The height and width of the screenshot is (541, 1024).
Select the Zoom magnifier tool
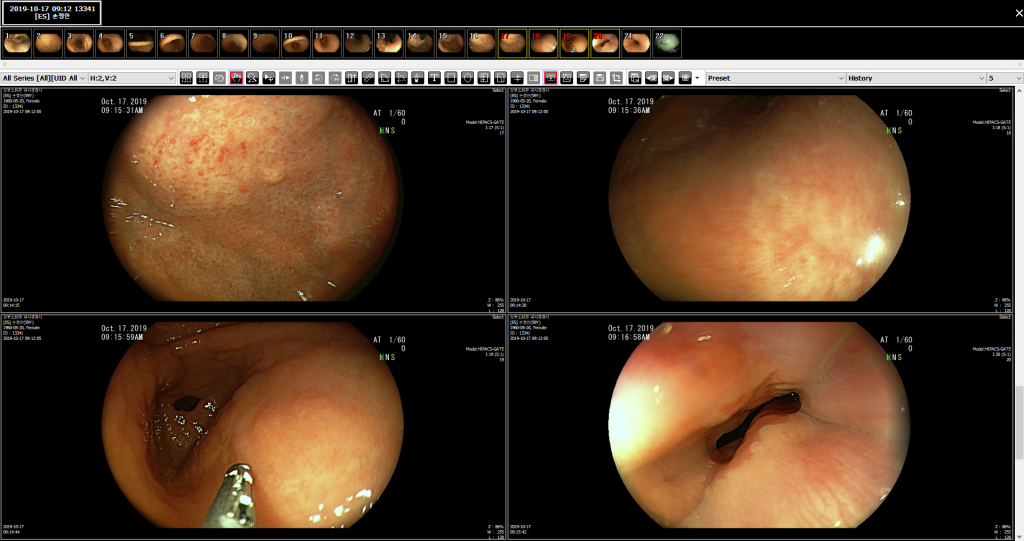click(252, 78)
